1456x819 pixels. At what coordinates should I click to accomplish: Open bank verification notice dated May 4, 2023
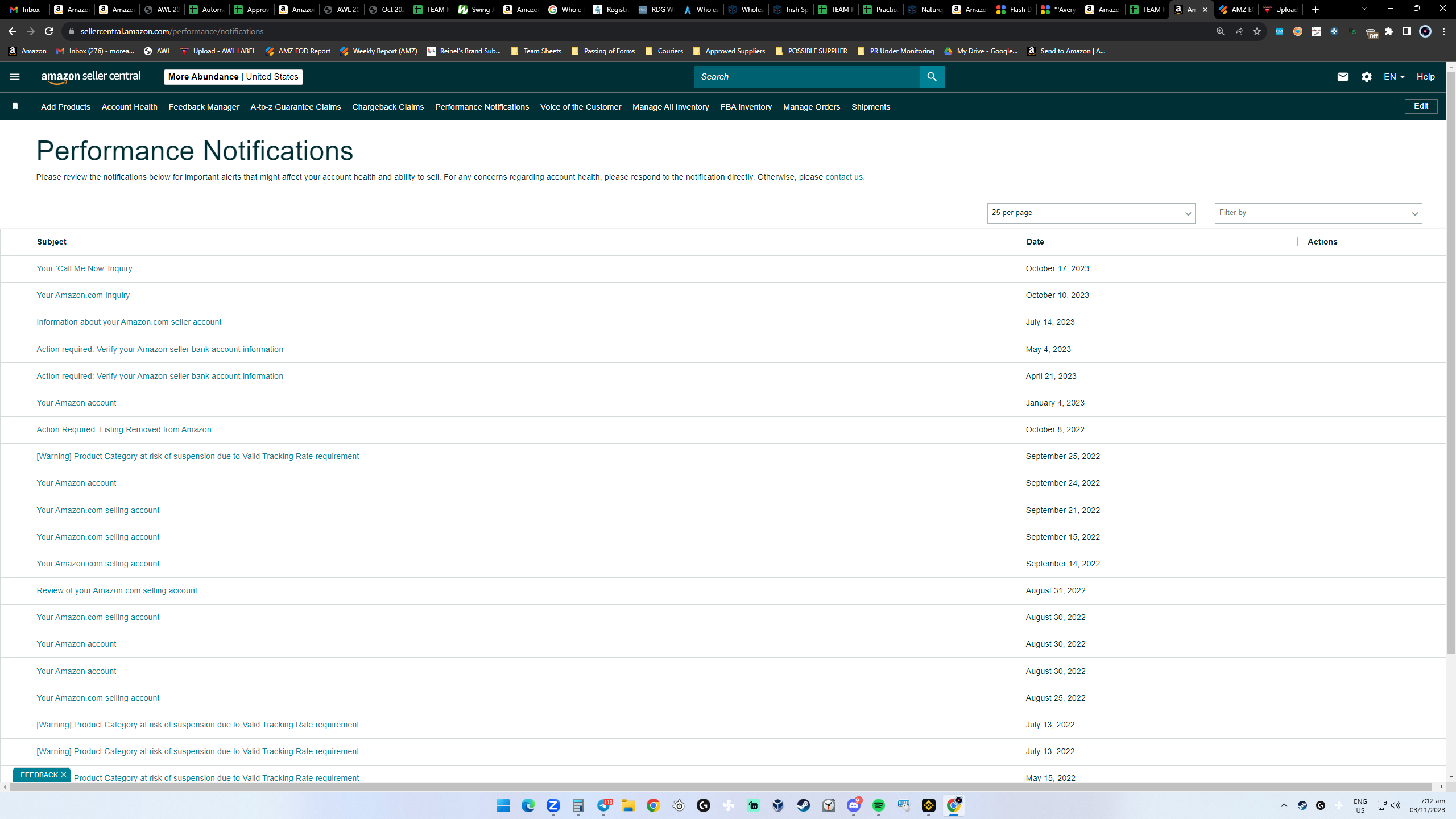click(x=160, y=350)
